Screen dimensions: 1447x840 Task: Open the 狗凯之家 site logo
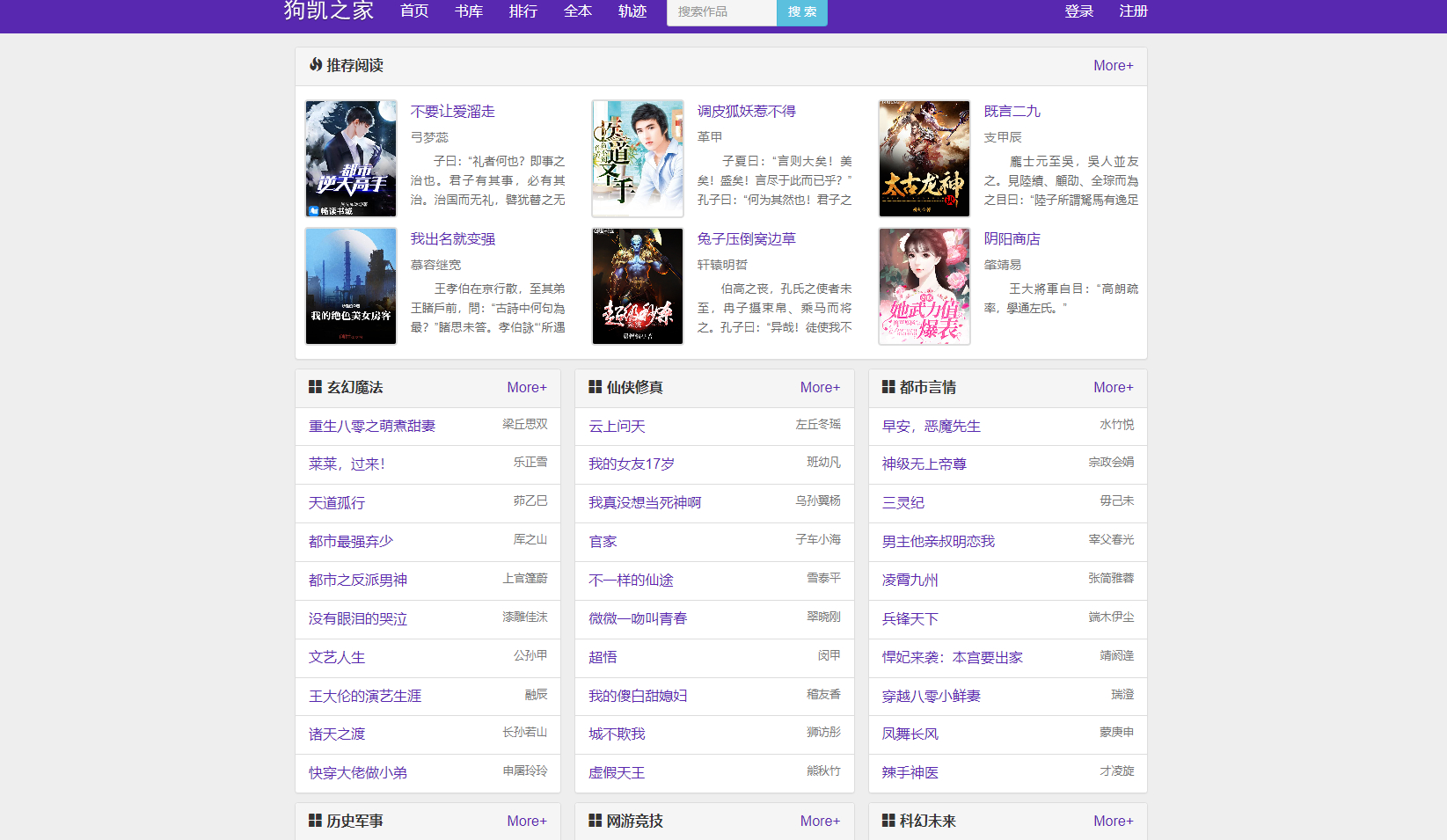click(329, 11)
